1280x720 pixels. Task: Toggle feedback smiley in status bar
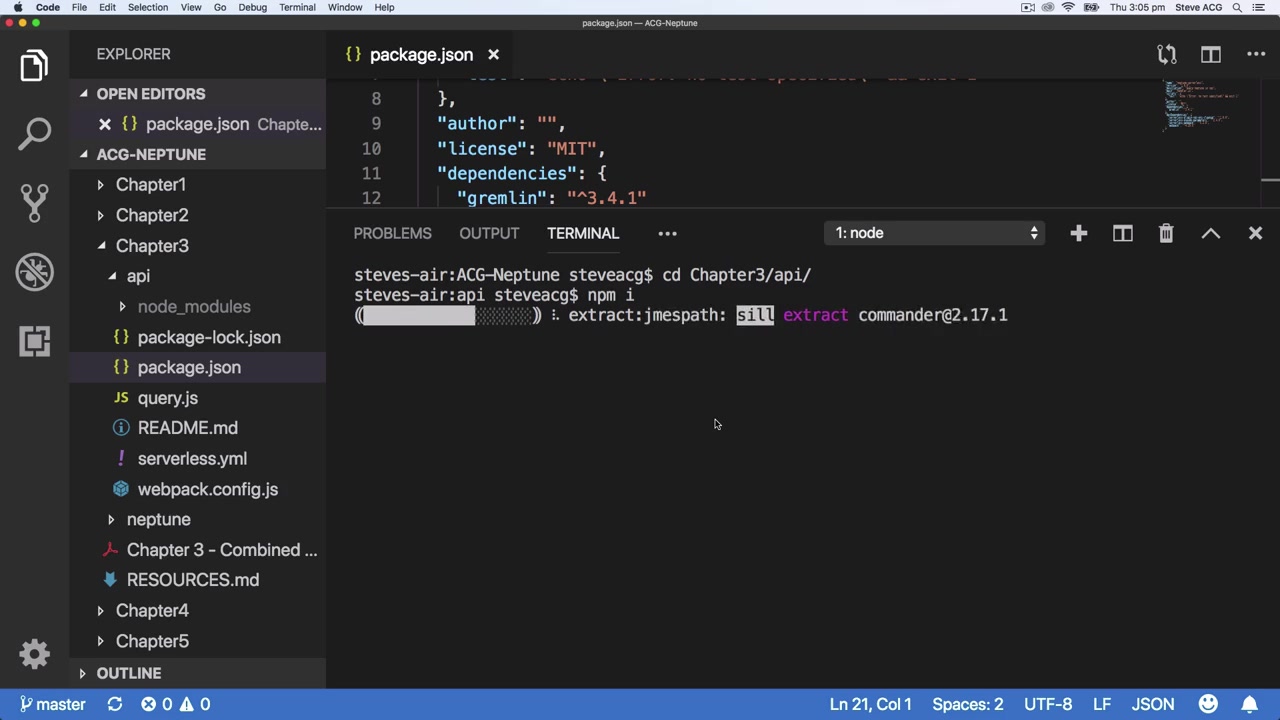[x=1208, y=704]
